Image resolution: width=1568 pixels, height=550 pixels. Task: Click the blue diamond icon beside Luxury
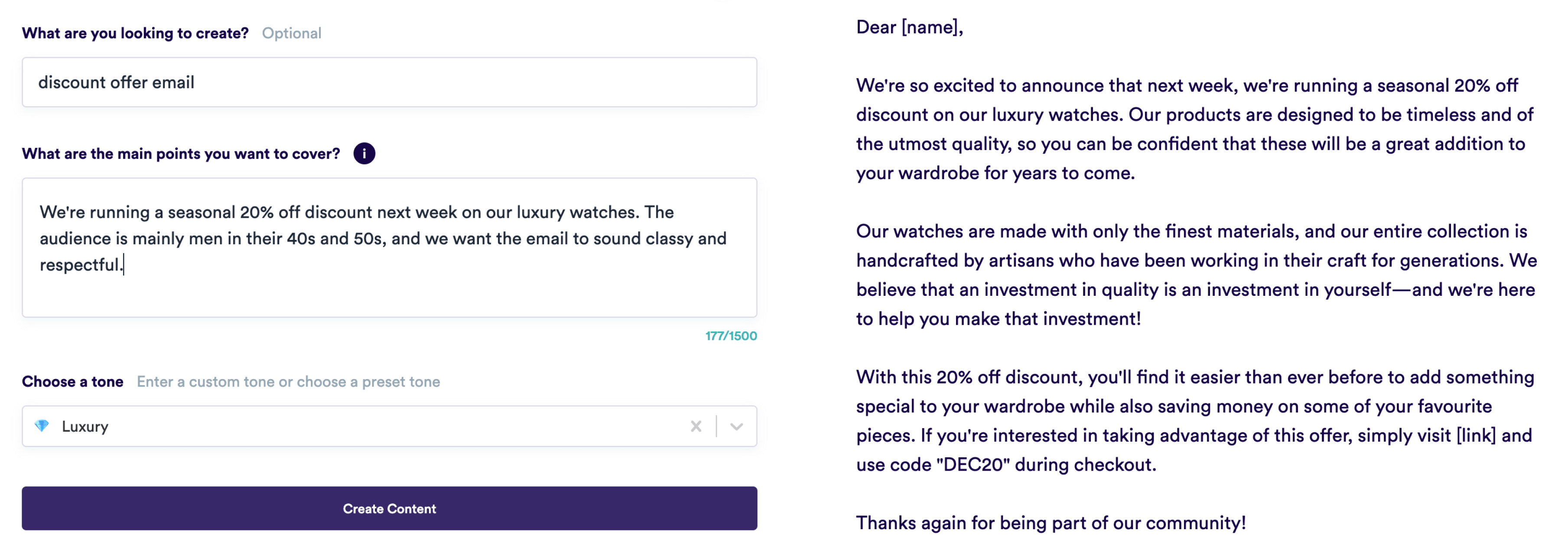click(x=42, y=426)
